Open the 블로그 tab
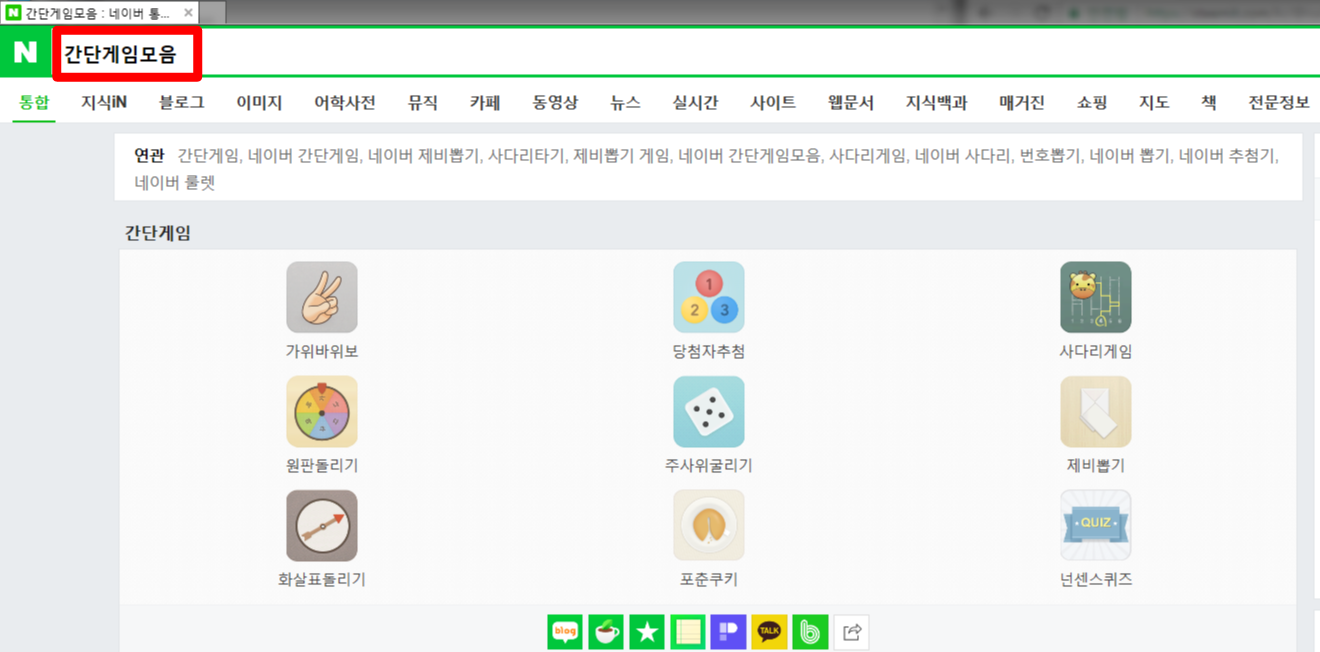The image size is (1320, 652). (182, 102)
